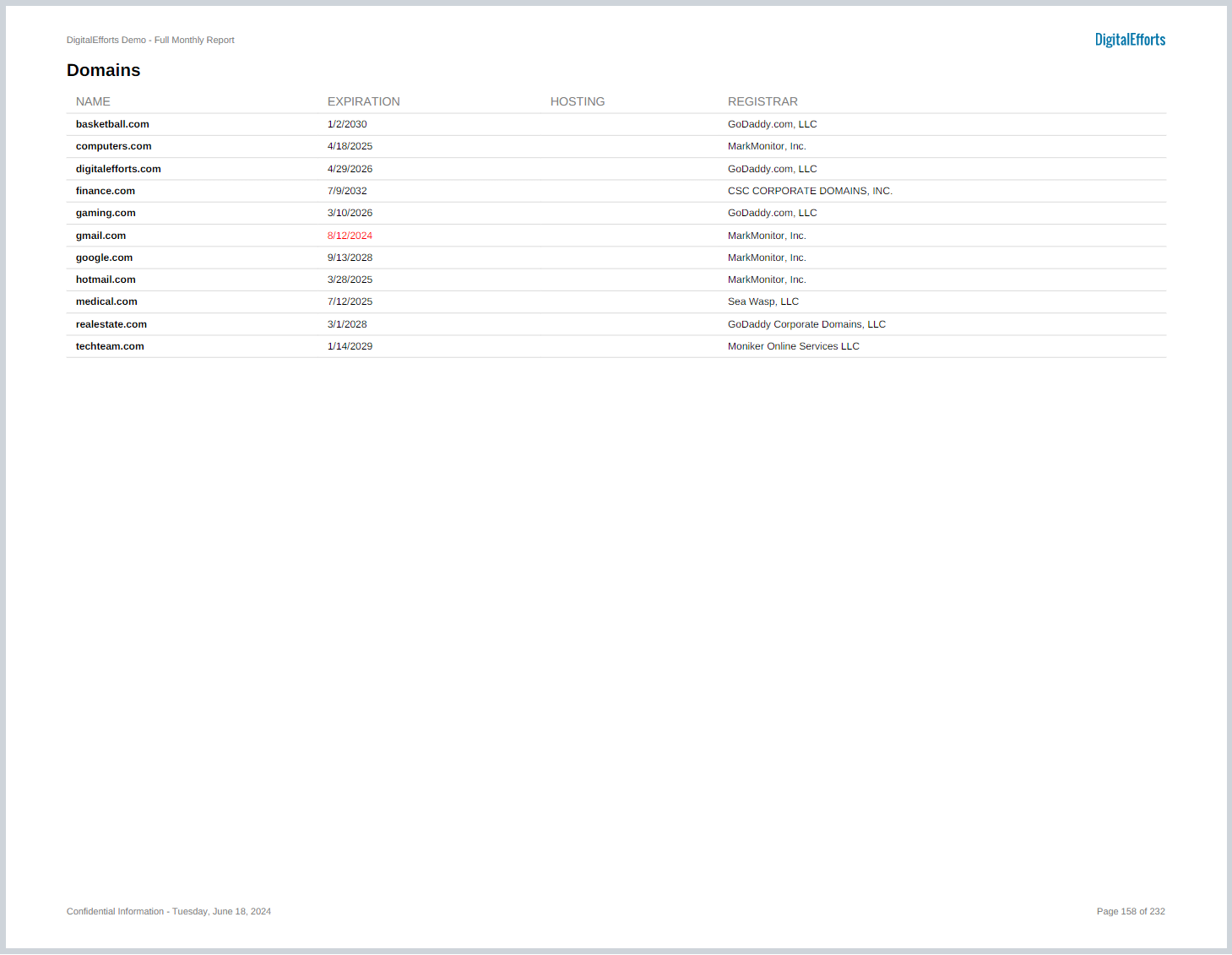The image size is (1232, 955).
Task: Click expiration date 1/2/2030
Action: 347,124
